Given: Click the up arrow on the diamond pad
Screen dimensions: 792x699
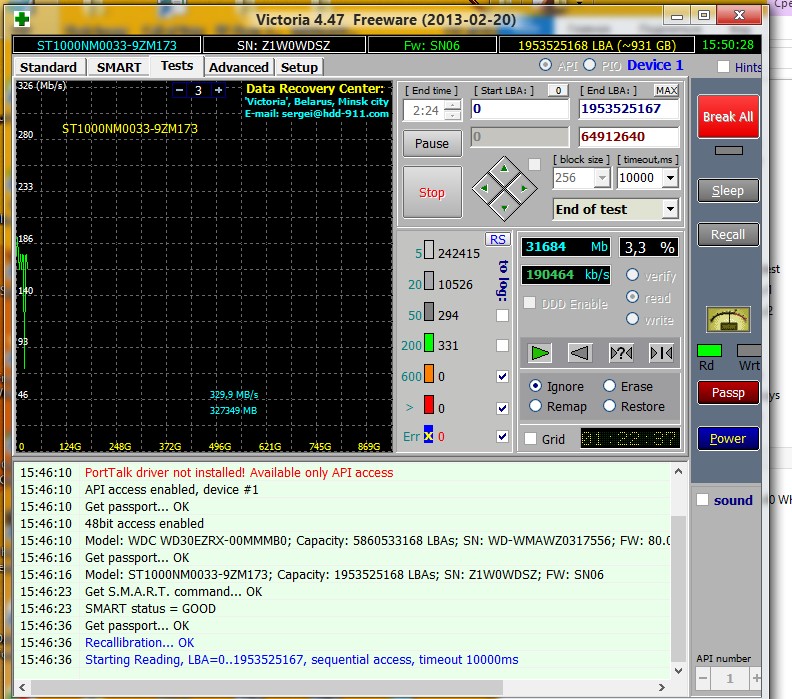Looking at the screenshot, I should click(x=505, y=167).
